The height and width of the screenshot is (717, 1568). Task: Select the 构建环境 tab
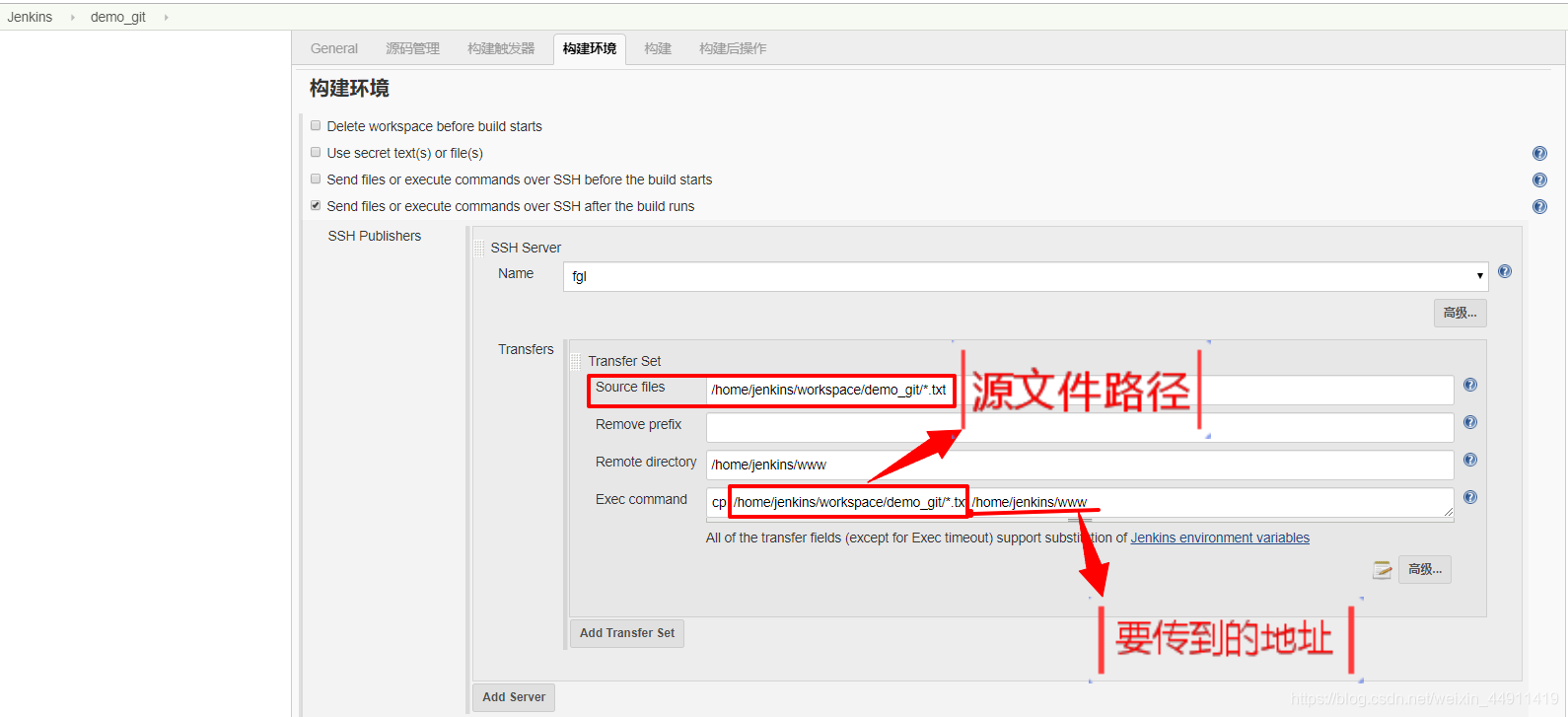(x=590, y=48)
